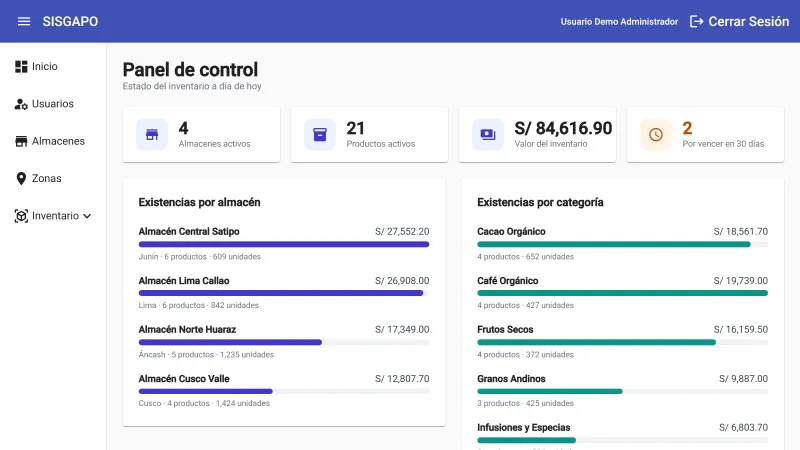Click Granos Andinos progress bar
Image resolution: width=800 pixels, height=450 pixels.
622,391
